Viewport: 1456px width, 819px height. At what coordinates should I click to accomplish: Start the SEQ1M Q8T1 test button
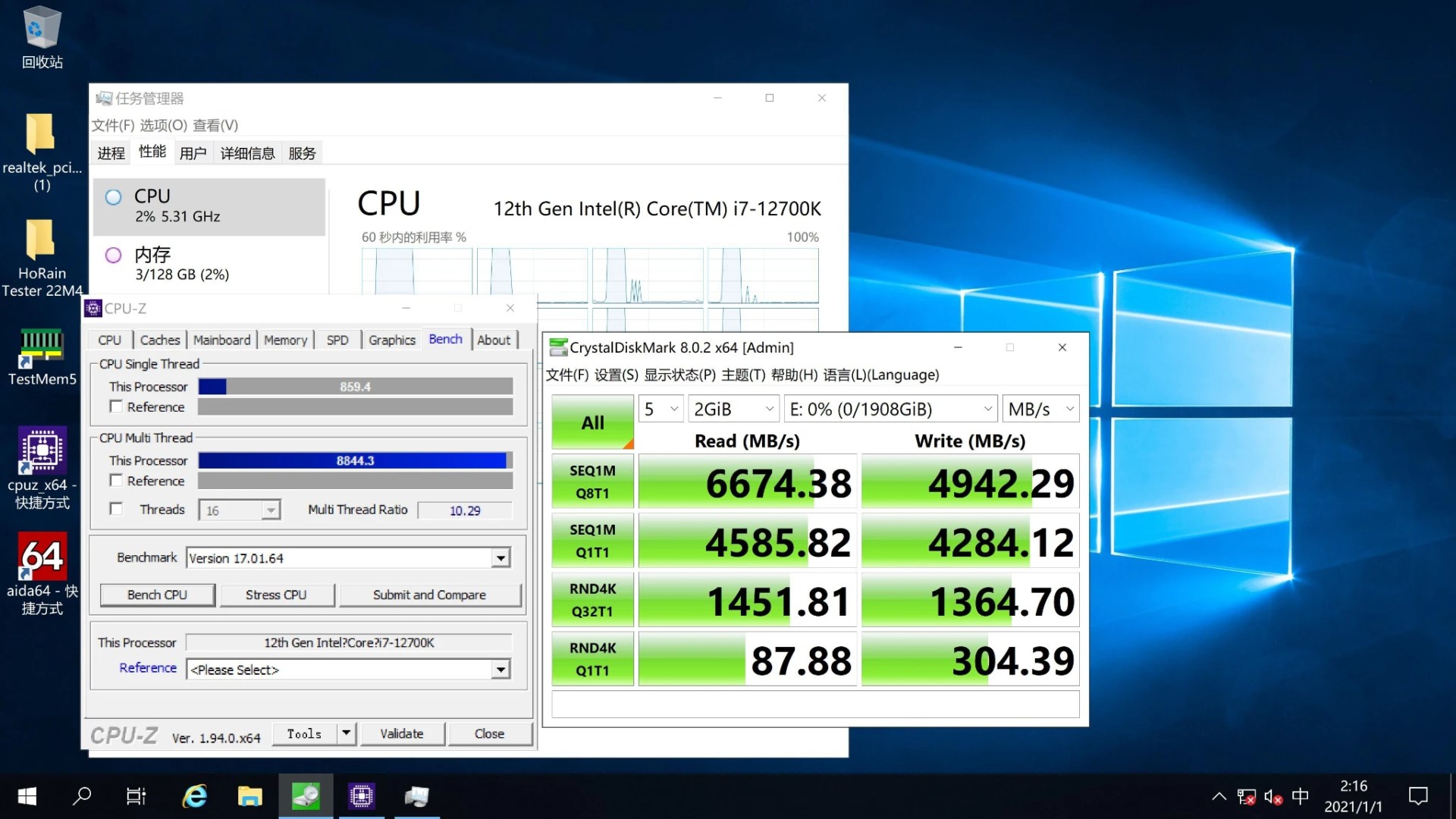point(592,482)
